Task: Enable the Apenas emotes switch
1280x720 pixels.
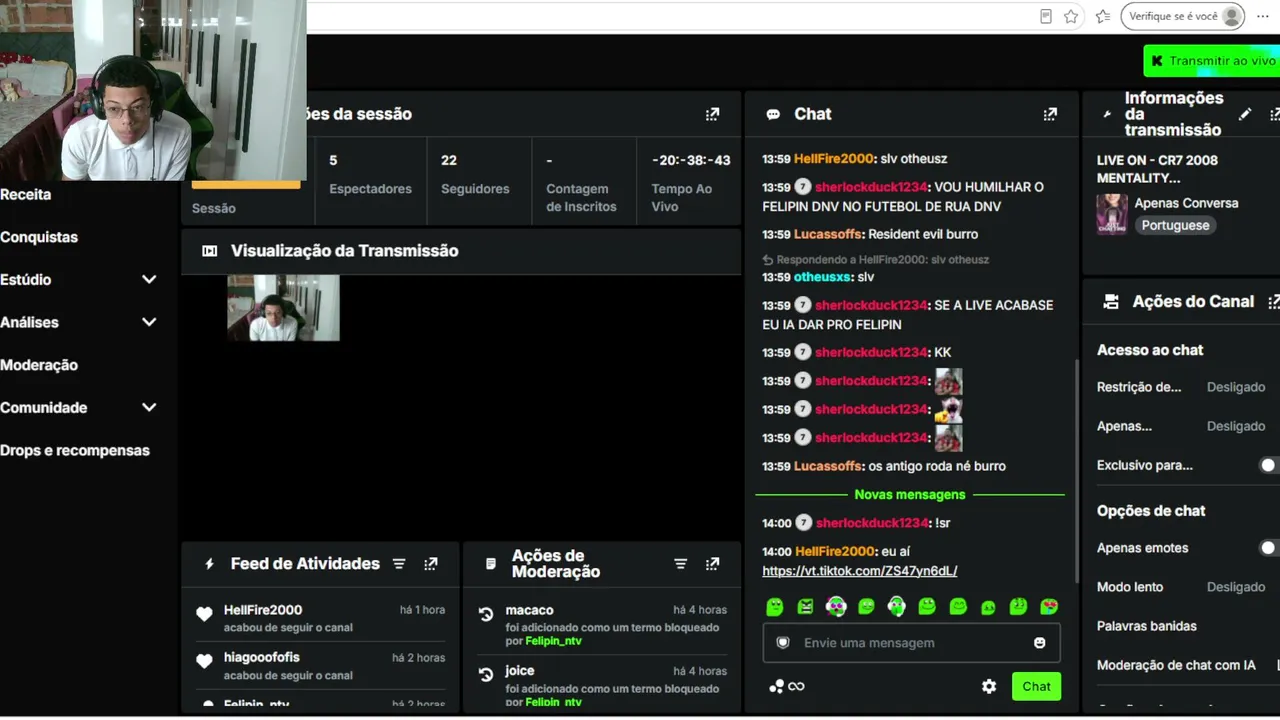Action: point(1267,548)
